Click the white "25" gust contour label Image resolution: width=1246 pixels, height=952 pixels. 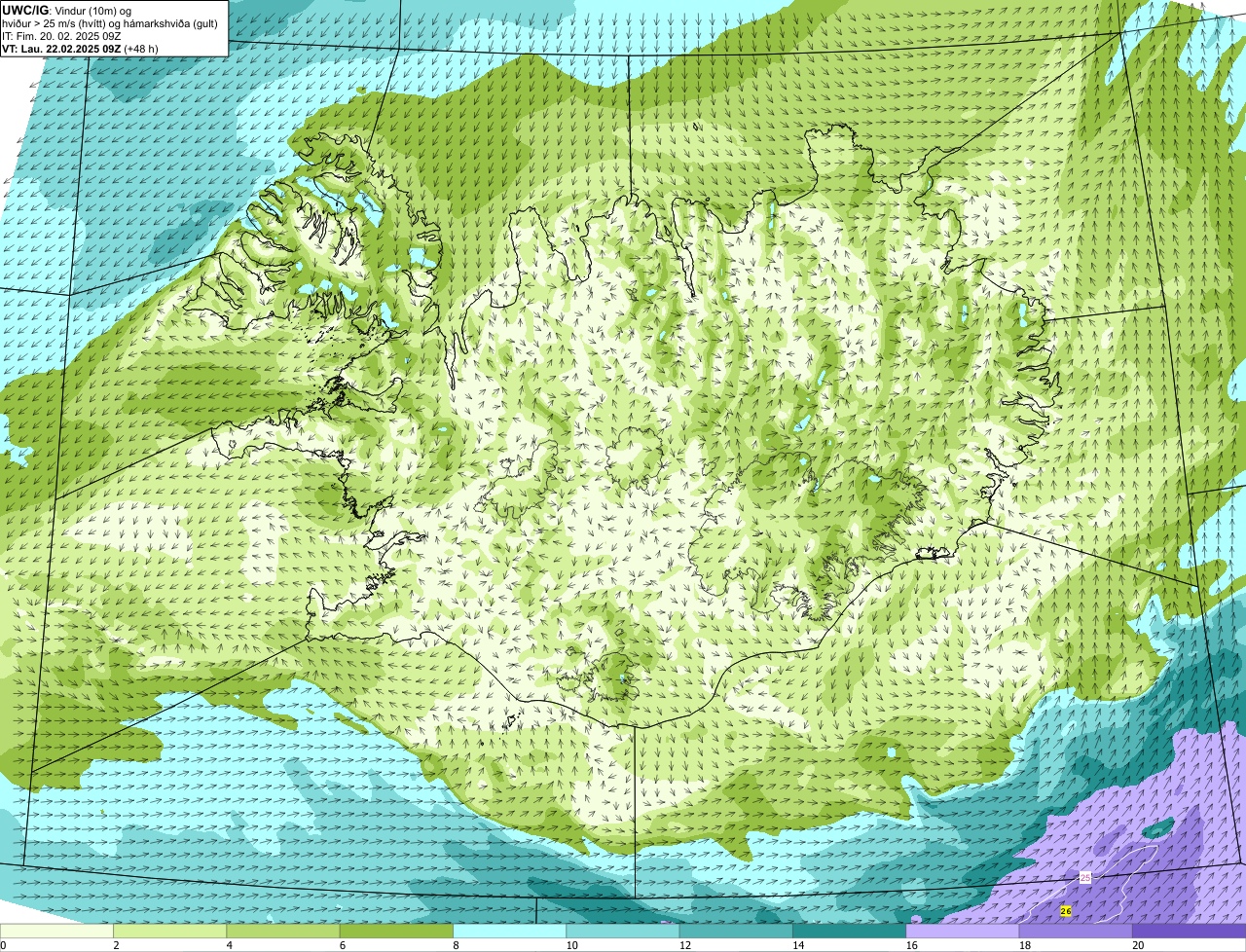(x=1085, y=878)
